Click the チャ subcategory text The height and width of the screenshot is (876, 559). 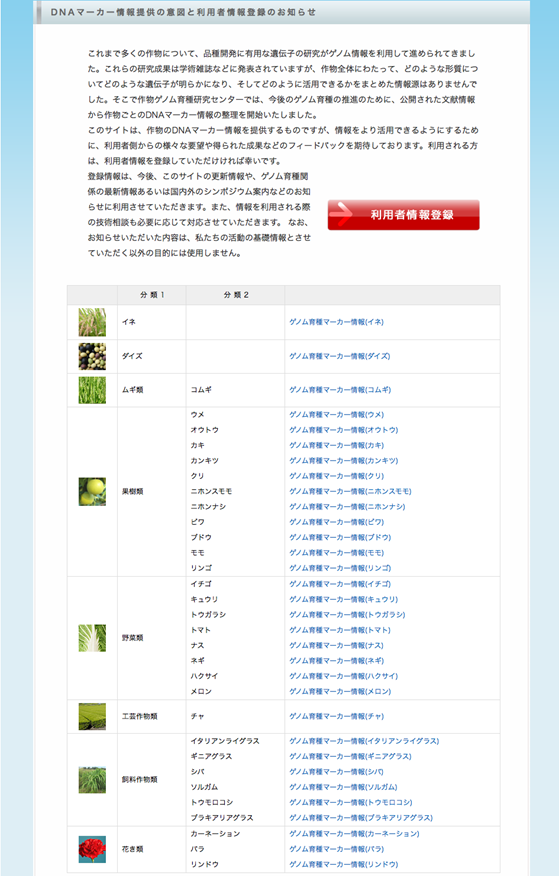(198, 716)
